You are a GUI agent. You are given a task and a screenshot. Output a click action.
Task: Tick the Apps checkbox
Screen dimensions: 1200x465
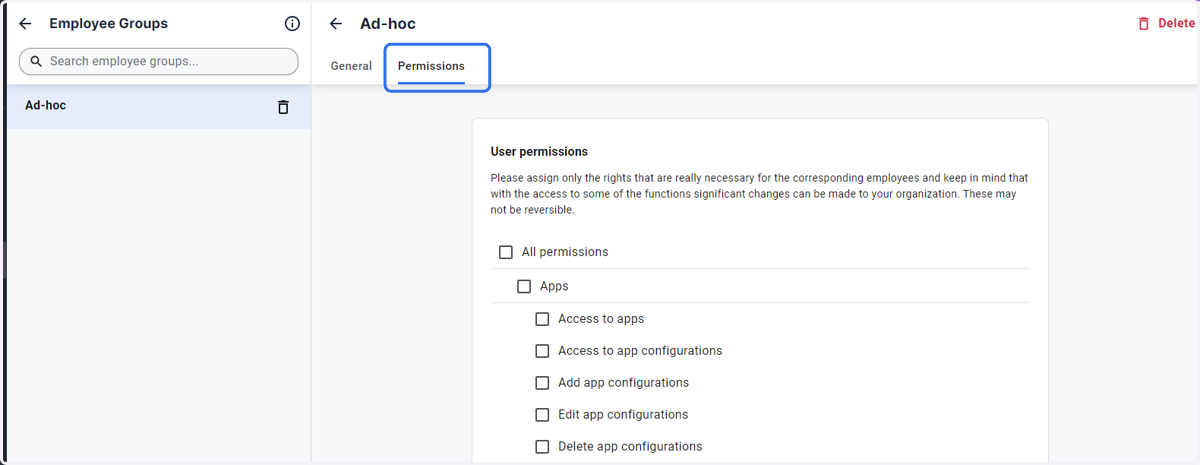[524, 286]
